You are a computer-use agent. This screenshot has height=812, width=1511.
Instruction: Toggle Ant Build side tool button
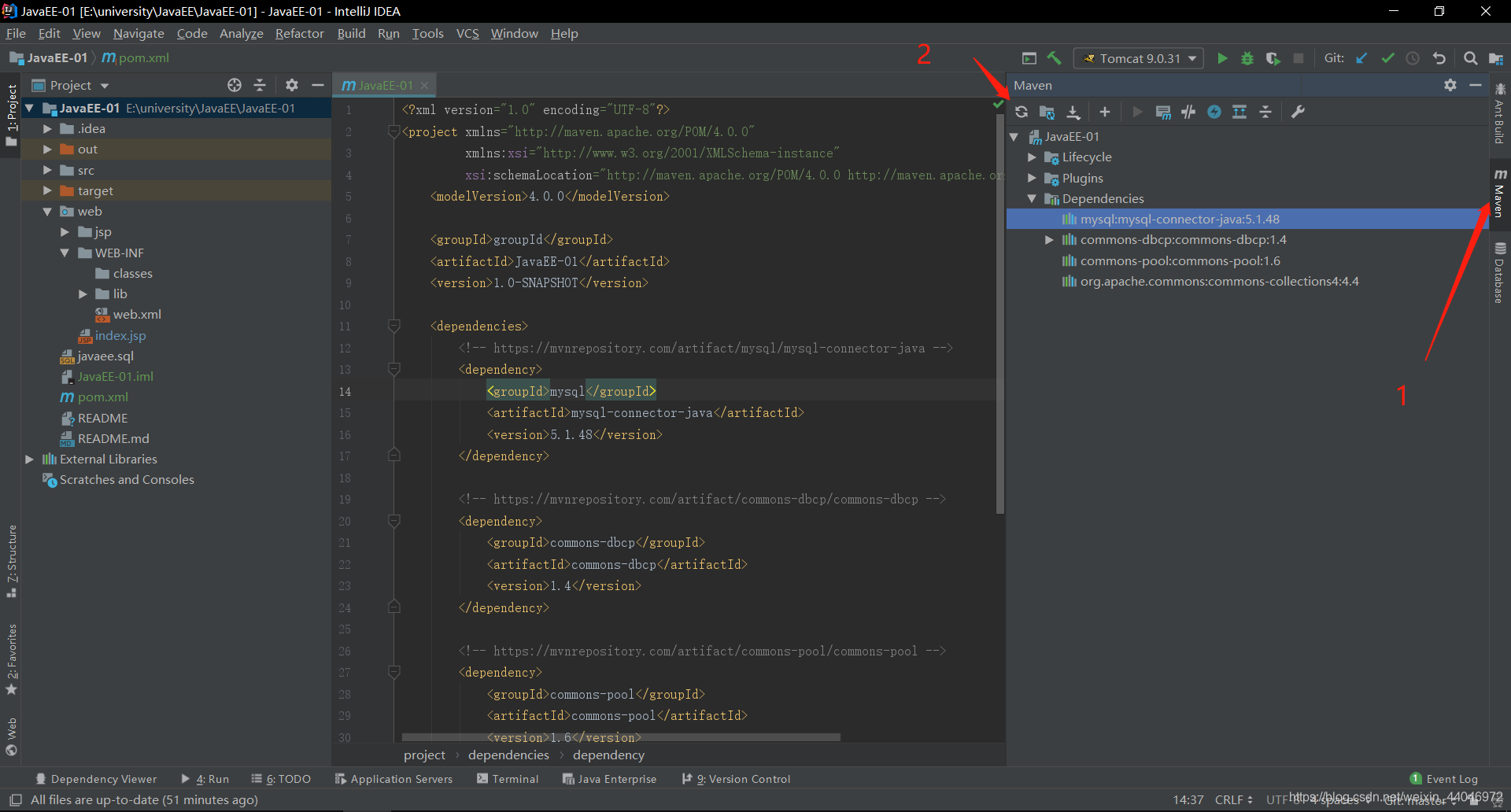click(1499, 113)
